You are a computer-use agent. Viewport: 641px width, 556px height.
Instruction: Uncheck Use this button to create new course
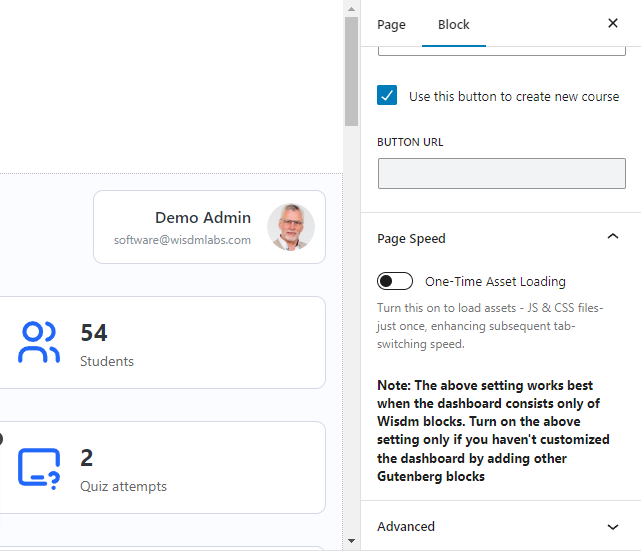pyautogui.click(x=388, y=96)
